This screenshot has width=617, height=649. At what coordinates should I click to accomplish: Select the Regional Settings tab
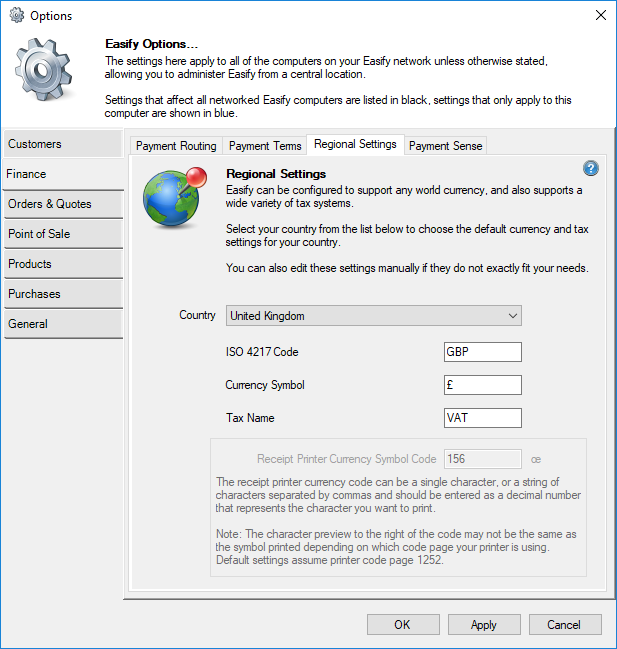[355, 145]
